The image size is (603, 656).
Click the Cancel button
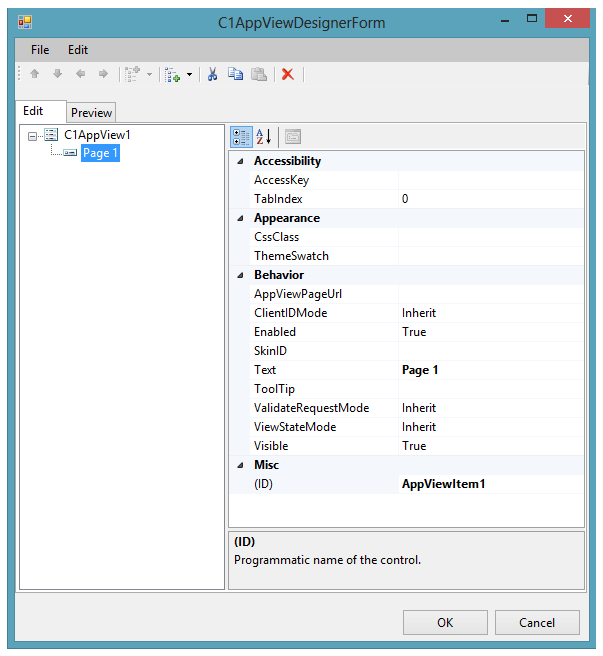pyautogui.click(x=537, y=623)
